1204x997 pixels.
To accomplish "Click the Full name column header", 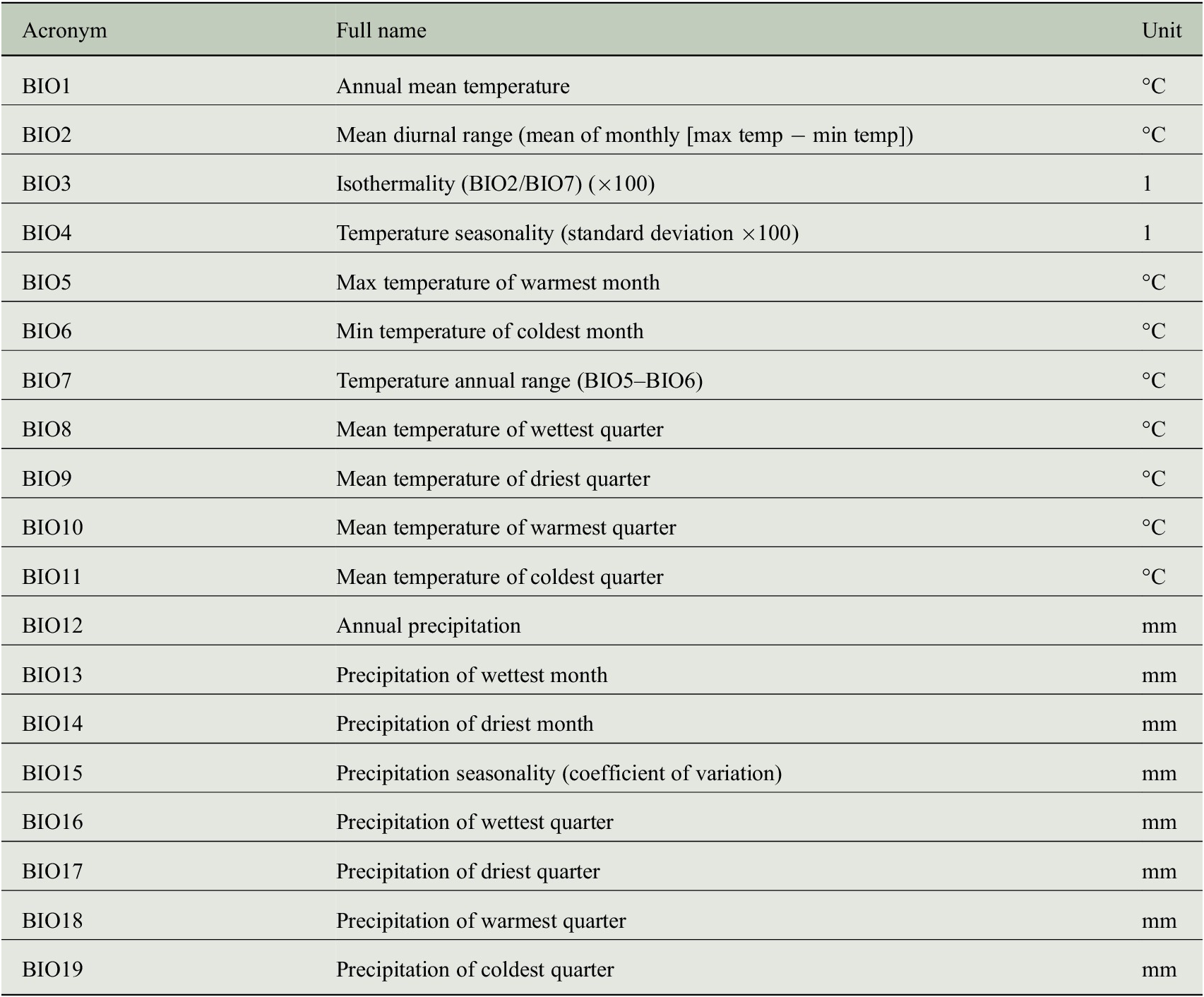I will (x=381, y=30).
